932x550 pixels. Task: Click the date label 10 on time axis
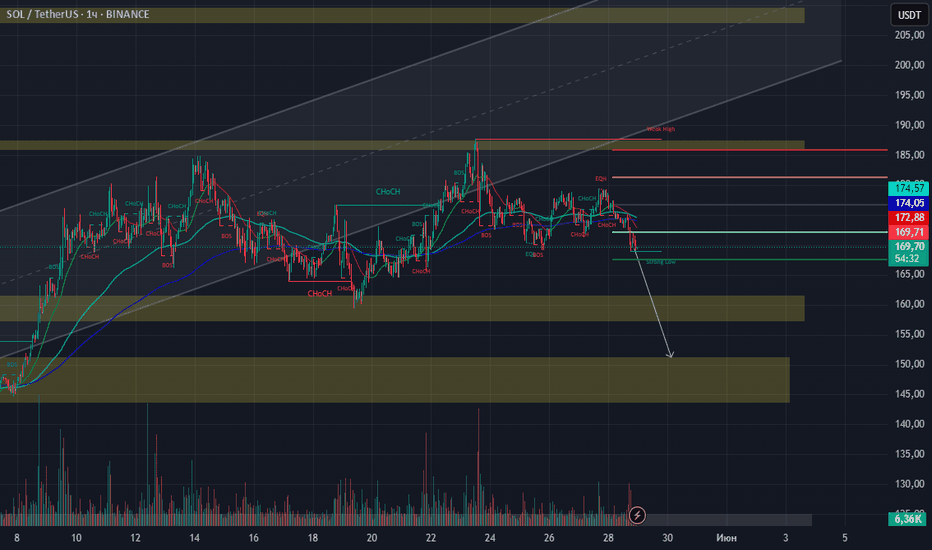coord(76,538)
